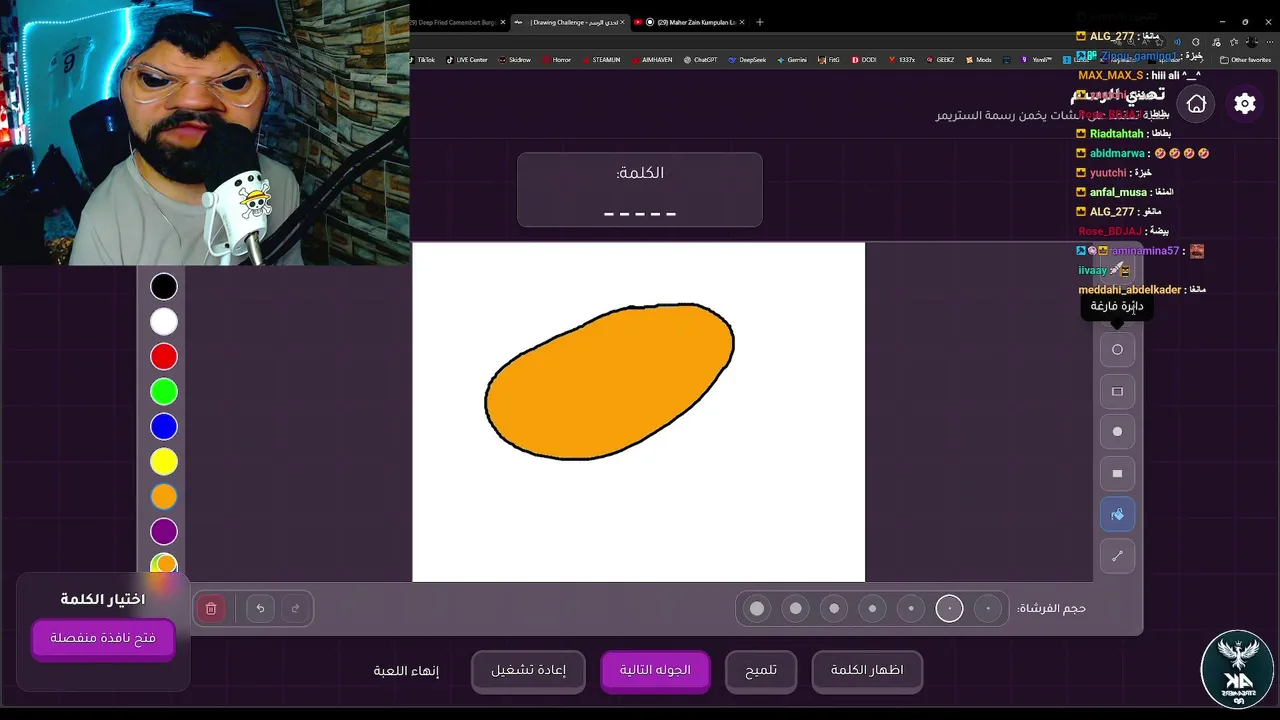Viewport: 1280px width, 720px height.
Task: Choose the largest brush size dot
Action: pos(757,608)
